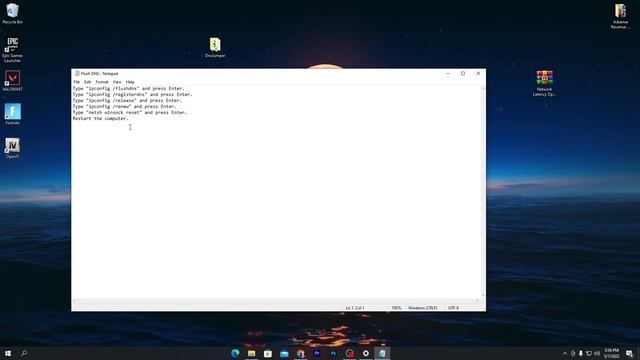This screenshot has width=640, height=360.
Task: Click the 'ipconfig /release' line
Action: click(127, 100)
